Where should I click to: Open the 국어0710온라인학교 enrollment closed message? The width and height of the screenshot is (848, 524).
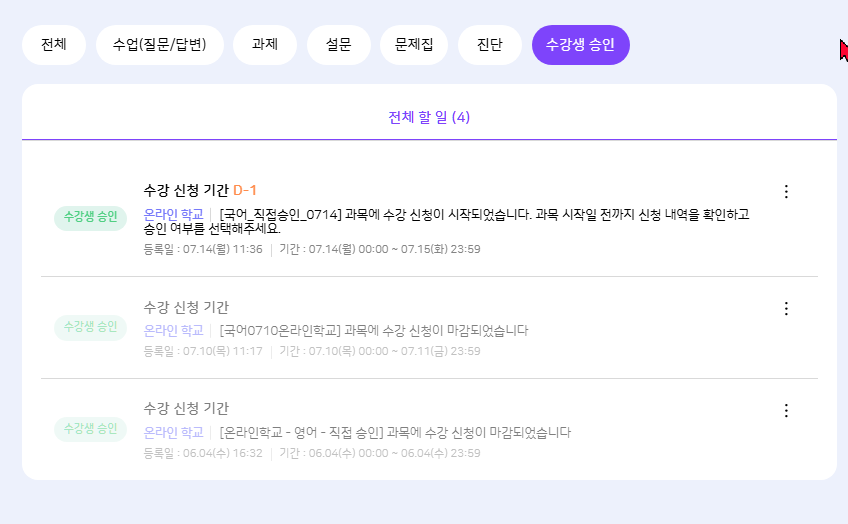(373, 330)
